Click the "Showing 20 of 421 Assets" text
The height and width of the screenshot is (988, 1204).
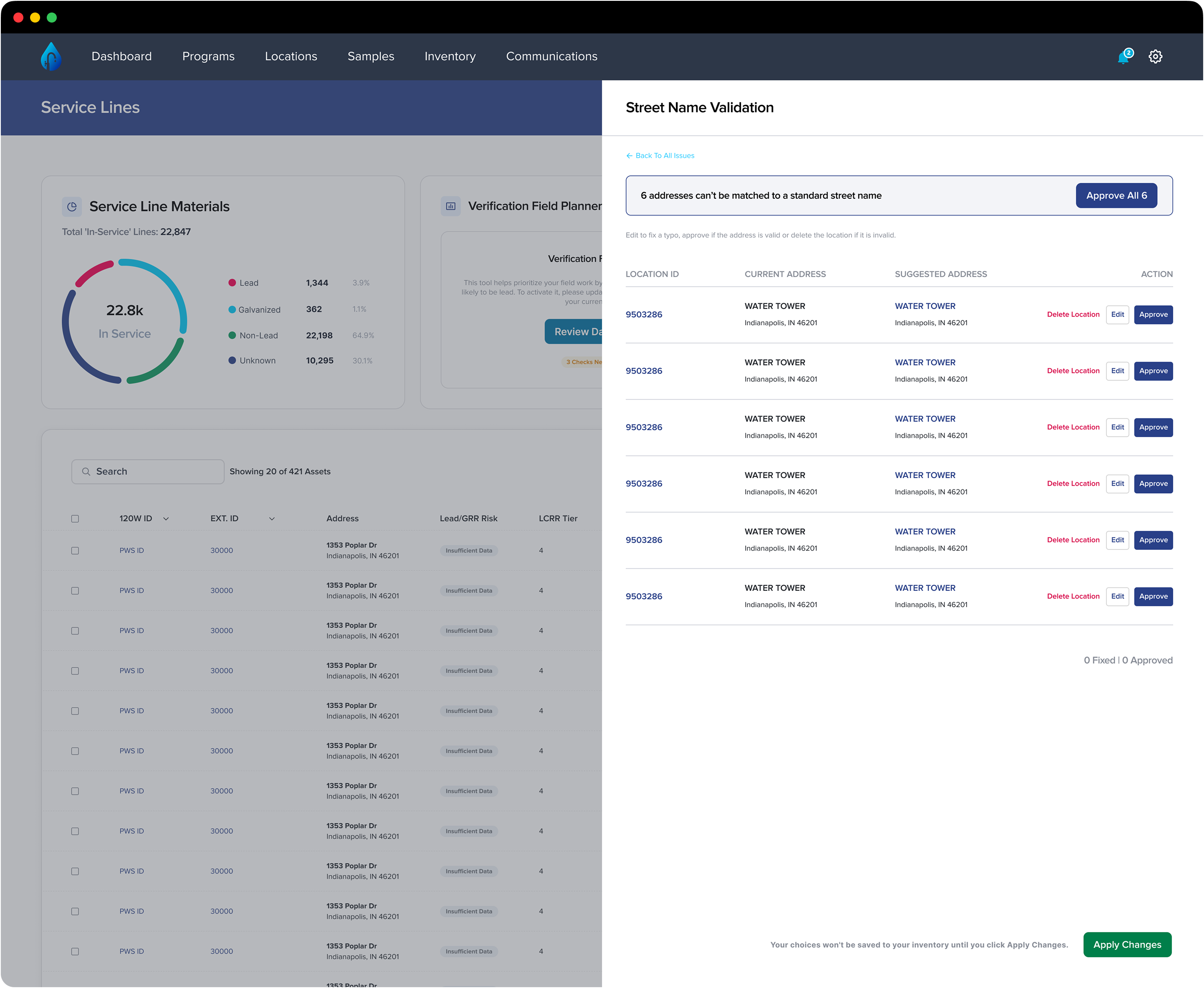(280, 471)
